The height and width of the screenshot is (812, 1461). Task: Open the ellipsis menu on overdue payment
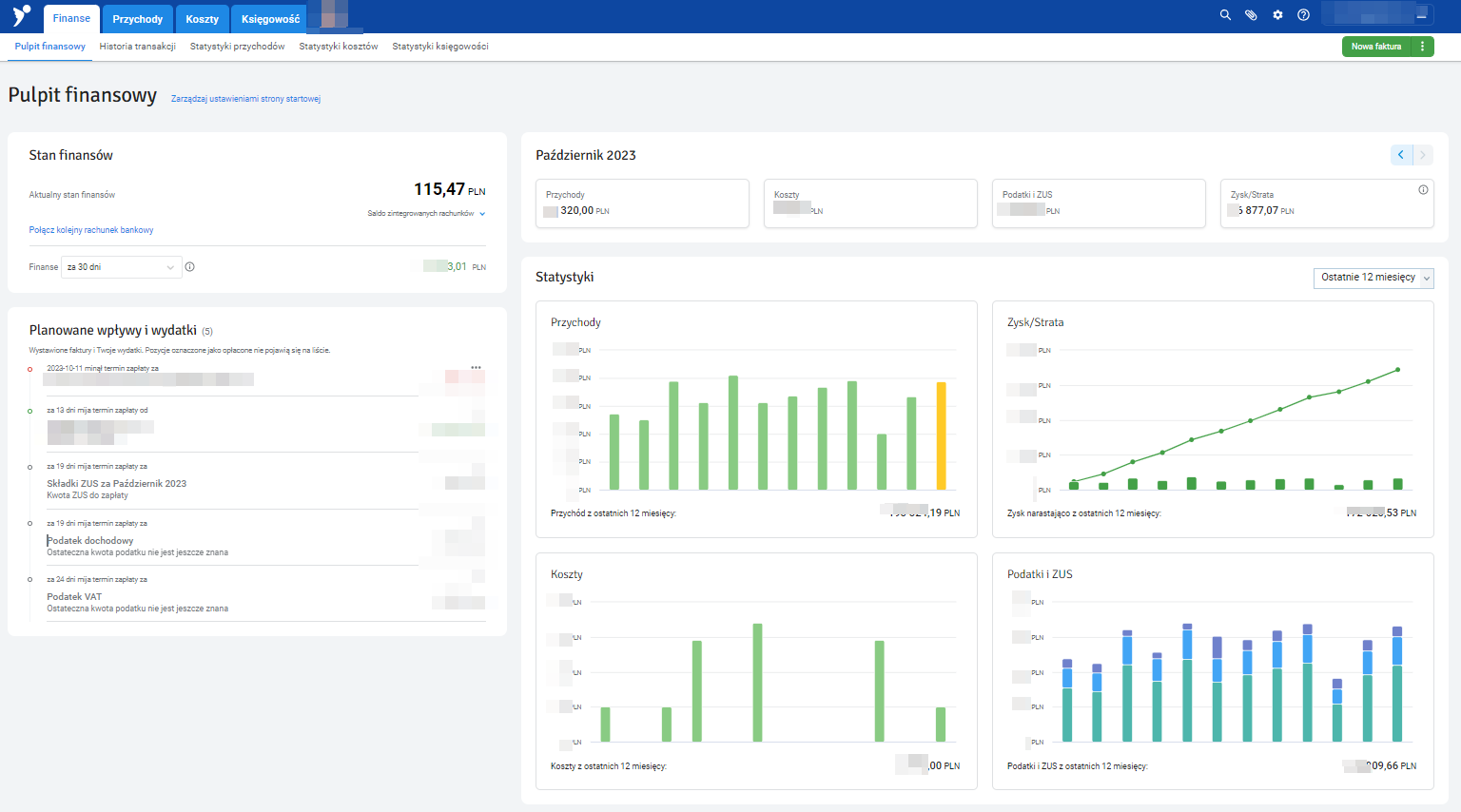click(x=476, y=367)
